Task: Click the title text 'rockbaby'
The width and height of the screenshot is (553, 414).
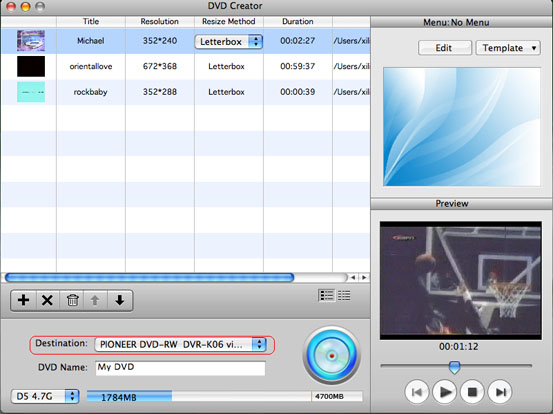Action: pyautogui.click(x=90, y=92)
